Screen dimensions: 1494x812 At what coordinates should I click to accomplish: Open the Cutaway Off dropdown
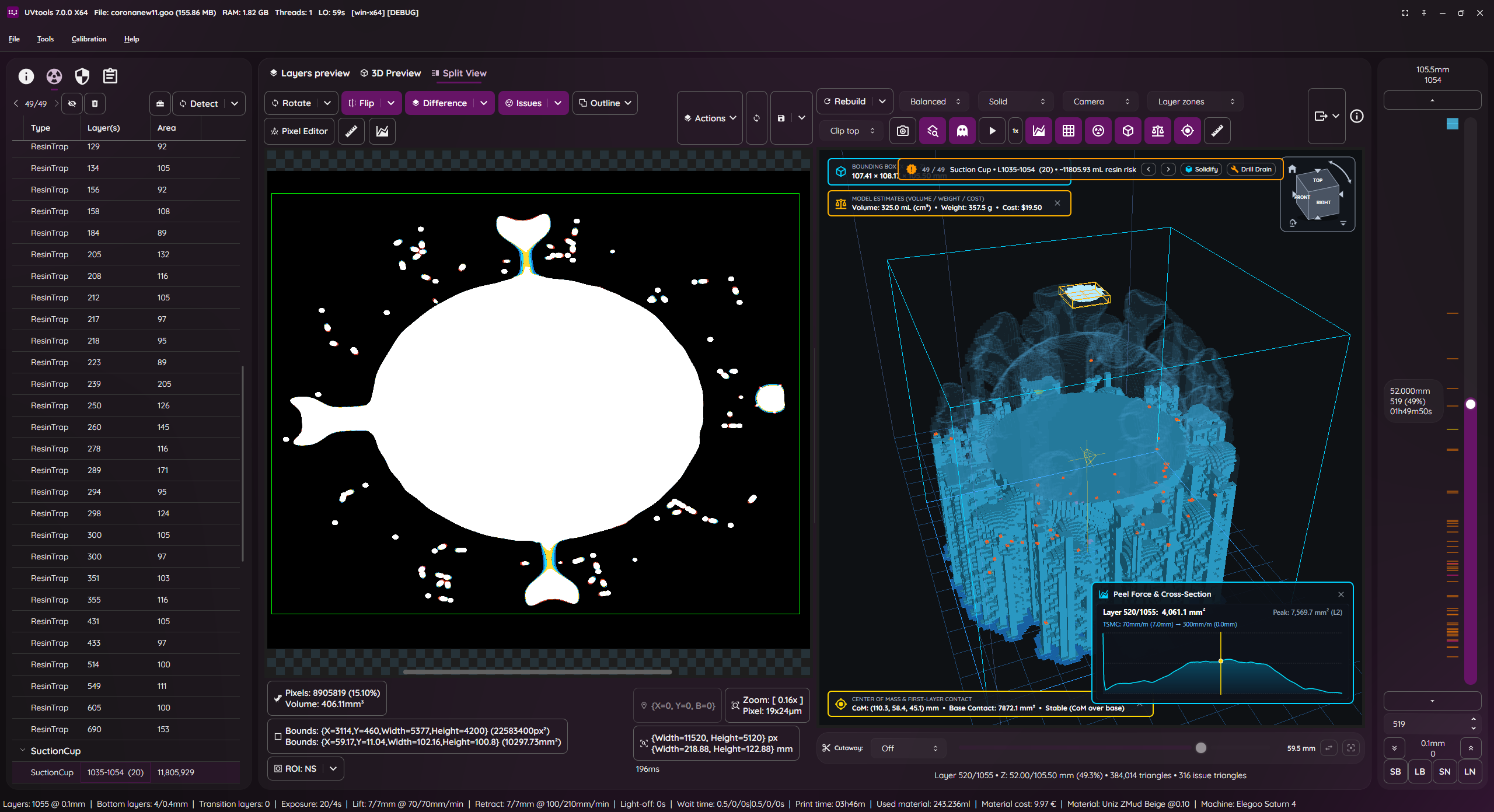(x=909, y=748)
